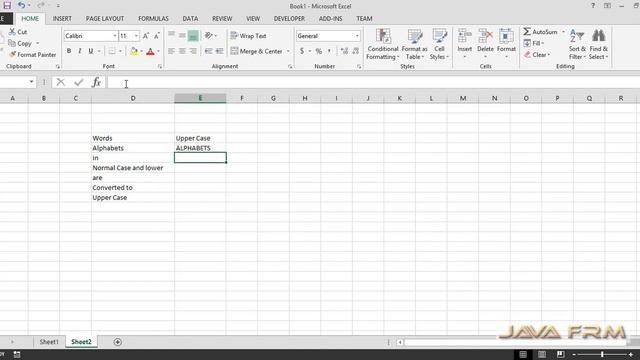The height and width of the screenshot is (360, 640).
Task: Open the General number format dropdown
Action: (x=357, y=36)
